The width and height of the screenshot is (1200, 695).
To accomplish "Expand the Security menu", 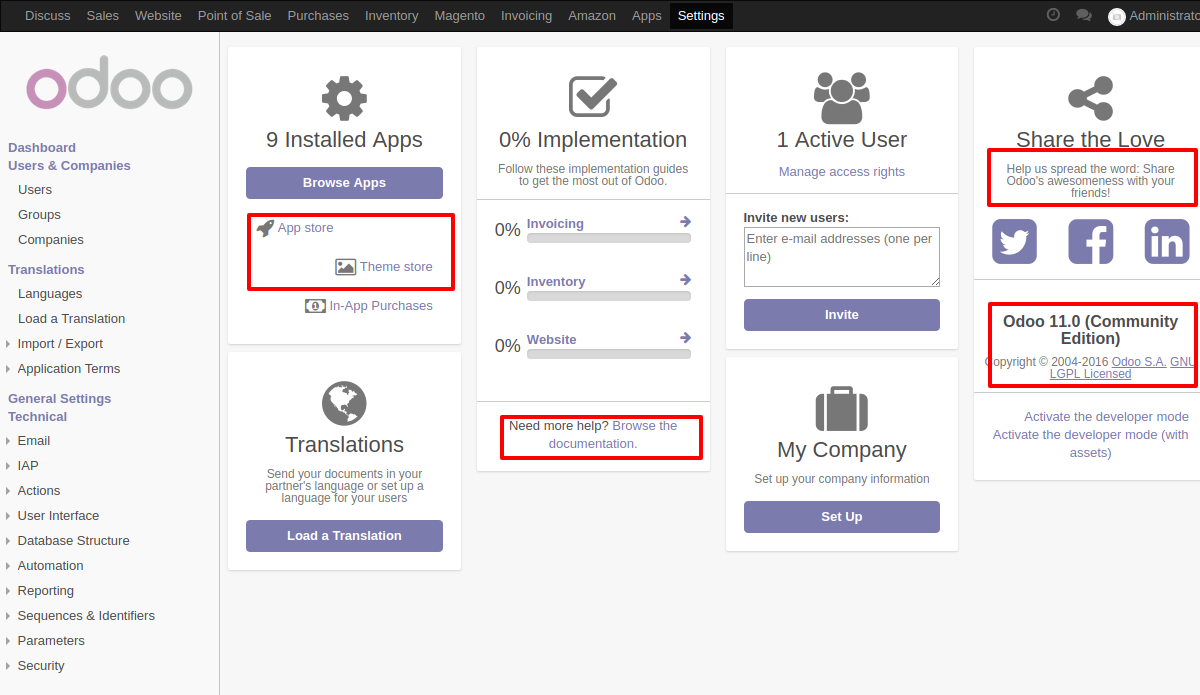I will (41, 666).
